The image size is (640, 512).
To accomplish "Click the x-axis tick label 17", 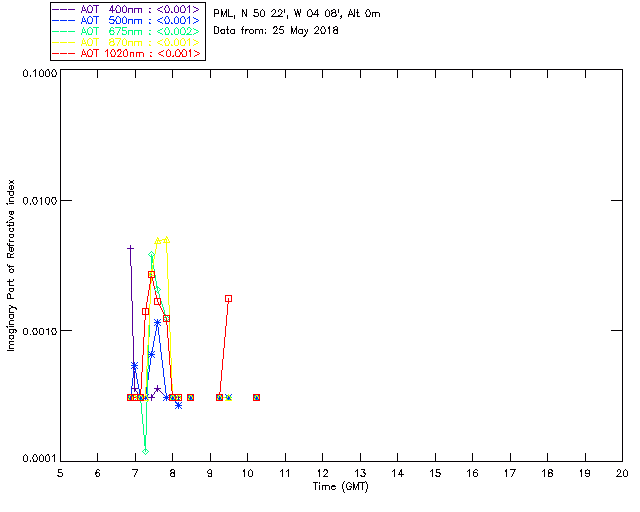I will 510,473.
